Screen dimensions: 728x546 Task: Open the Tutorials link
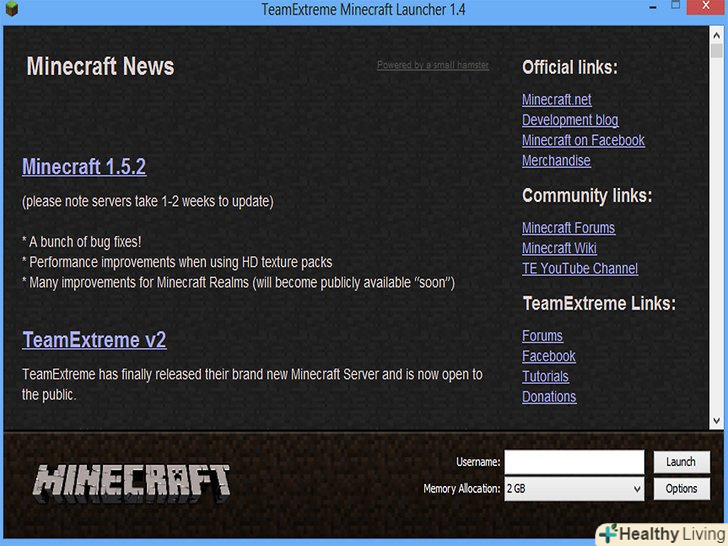pos(545,377)
